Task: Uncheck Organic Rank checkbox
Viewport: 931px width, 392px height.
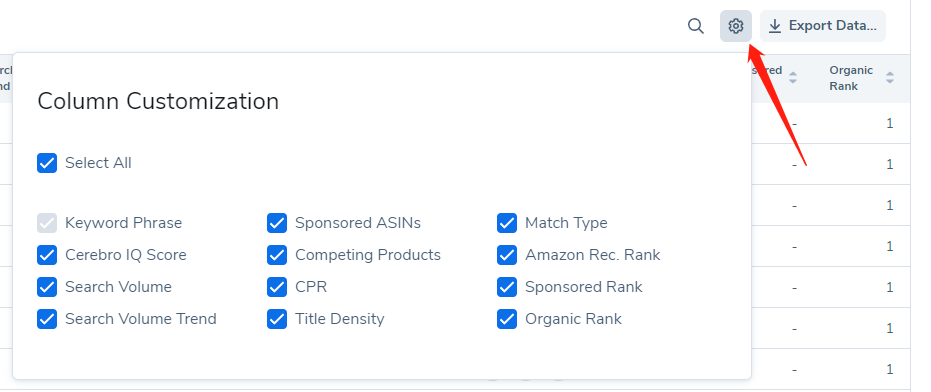Action: coord(506,319)
